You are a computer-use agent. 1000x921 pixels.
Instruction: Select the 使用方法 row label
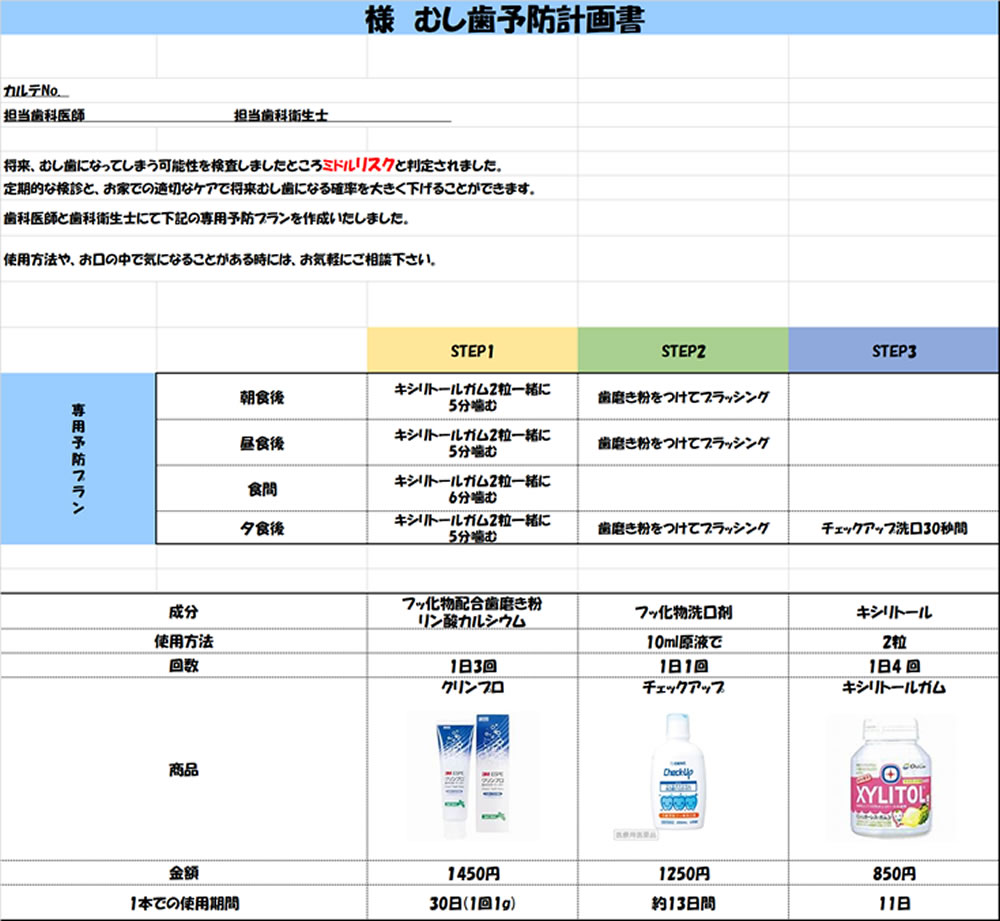click(x=184, y=641)
